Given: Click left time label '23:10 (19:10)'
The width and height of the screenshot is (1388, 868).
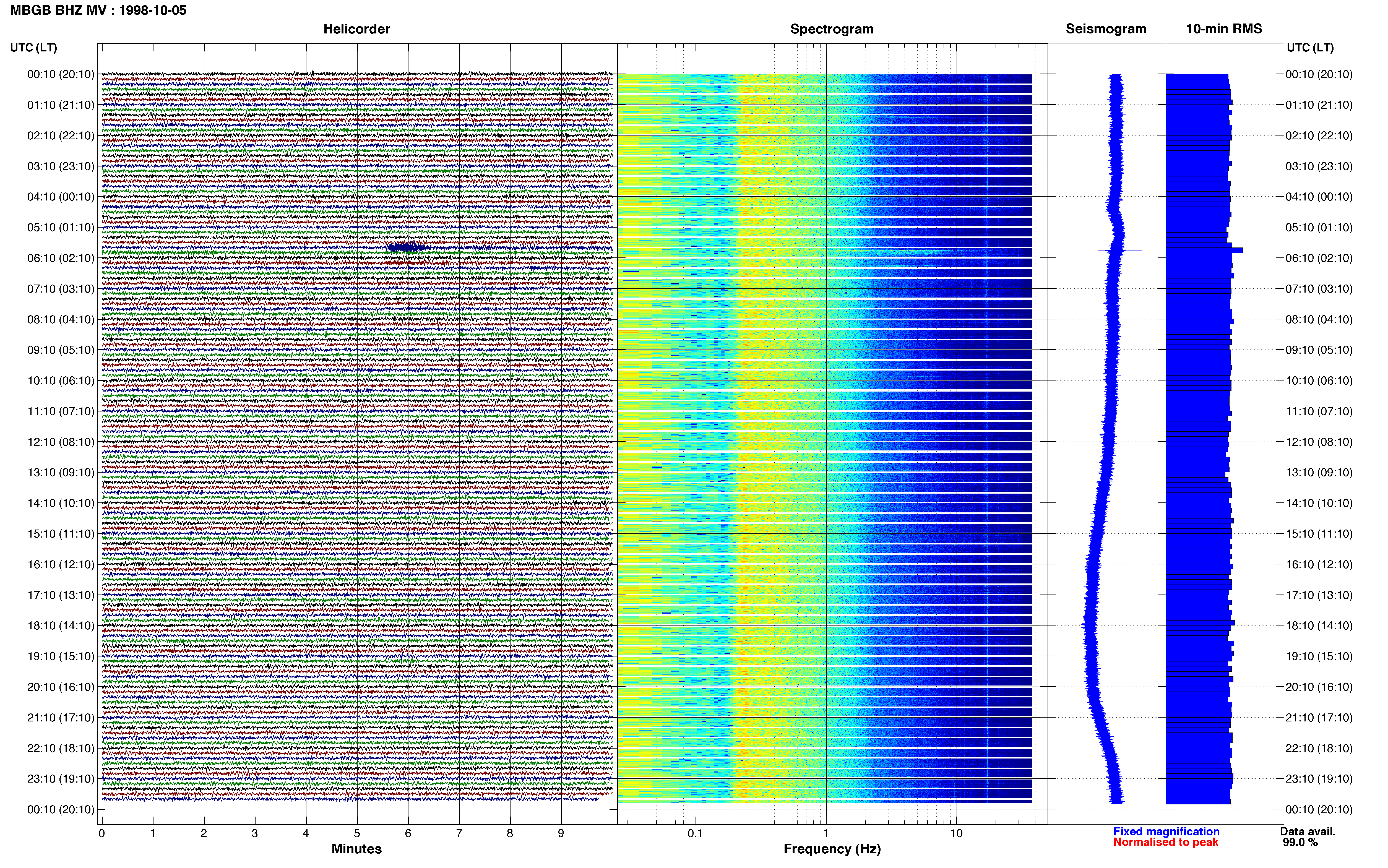Looking at the screenshot, I should point(60,779).
